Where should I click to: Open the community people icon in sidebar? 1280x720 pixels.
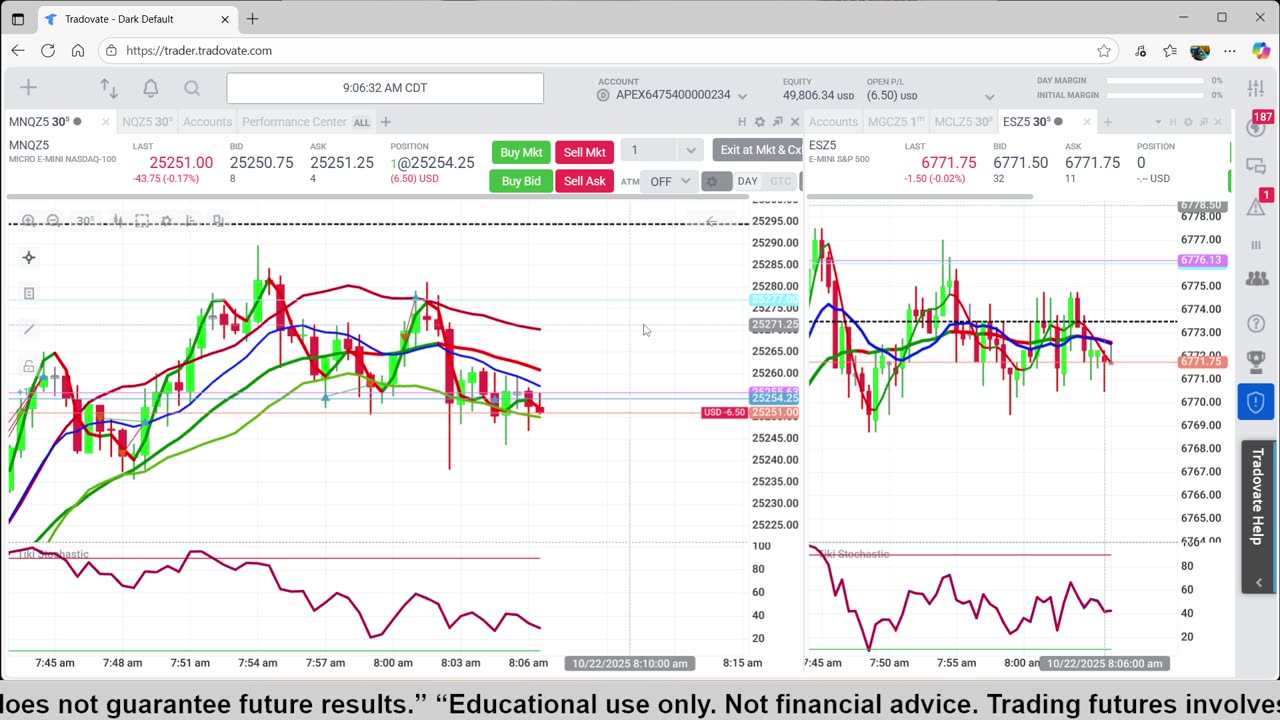[x=1256, y=280]
